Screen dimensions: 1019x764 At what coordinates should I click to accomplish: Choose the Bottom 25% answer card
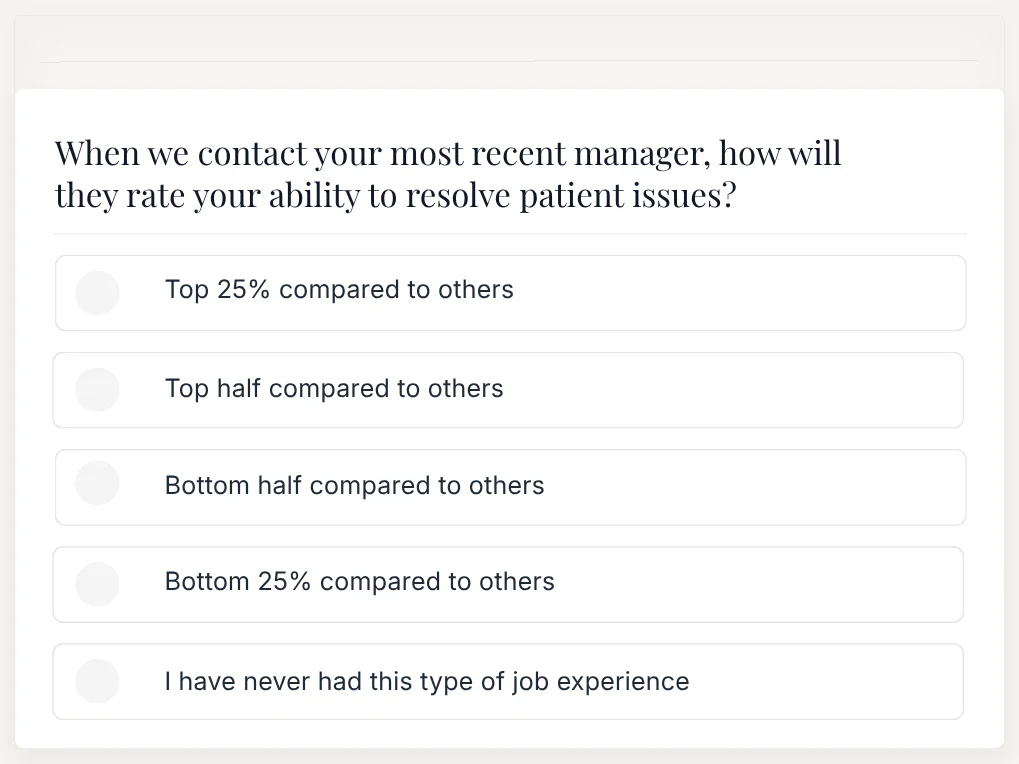508,584
